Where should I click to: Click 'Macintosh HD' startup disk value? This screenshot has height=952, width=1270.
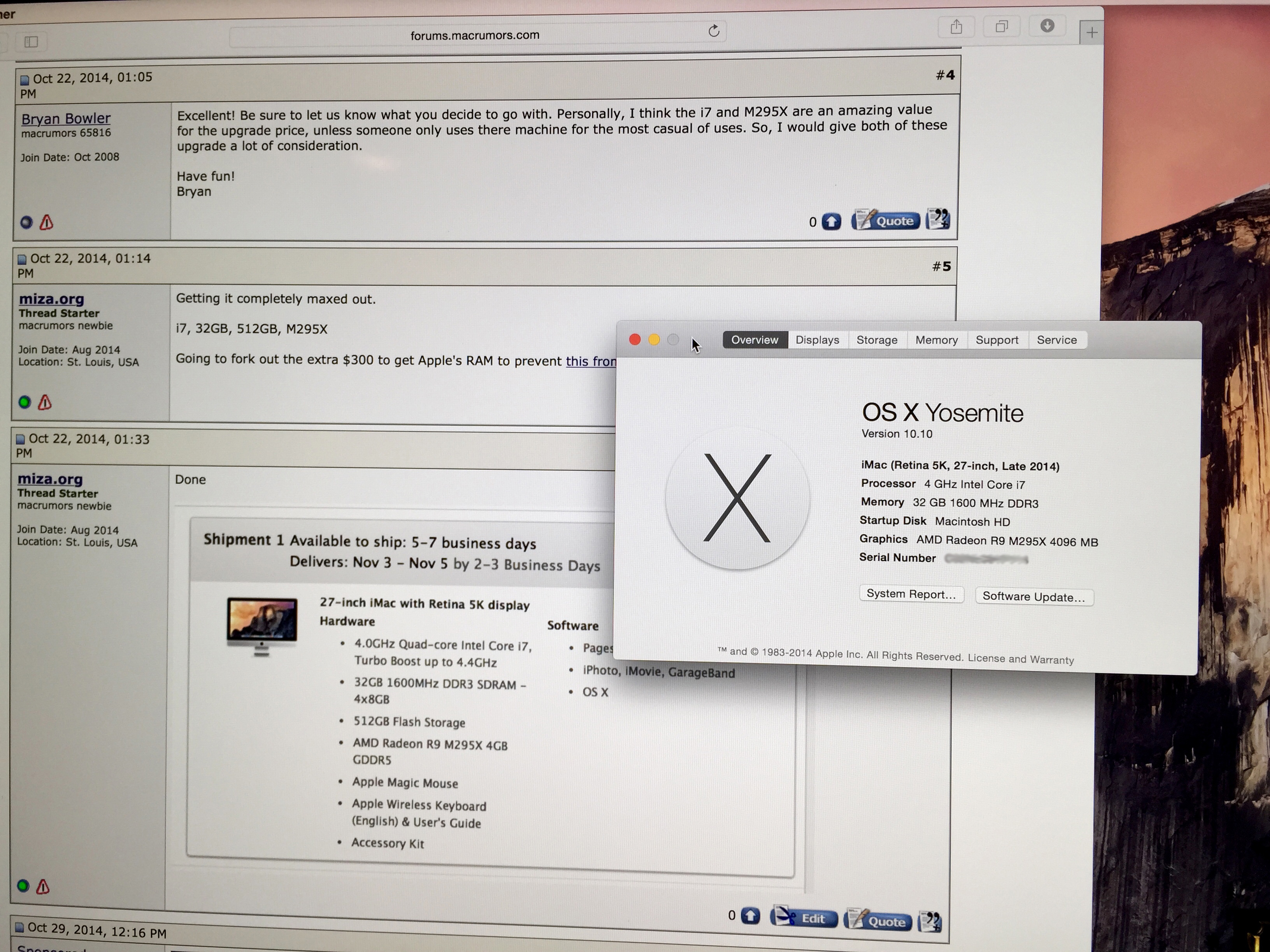(x=973, y=521)
